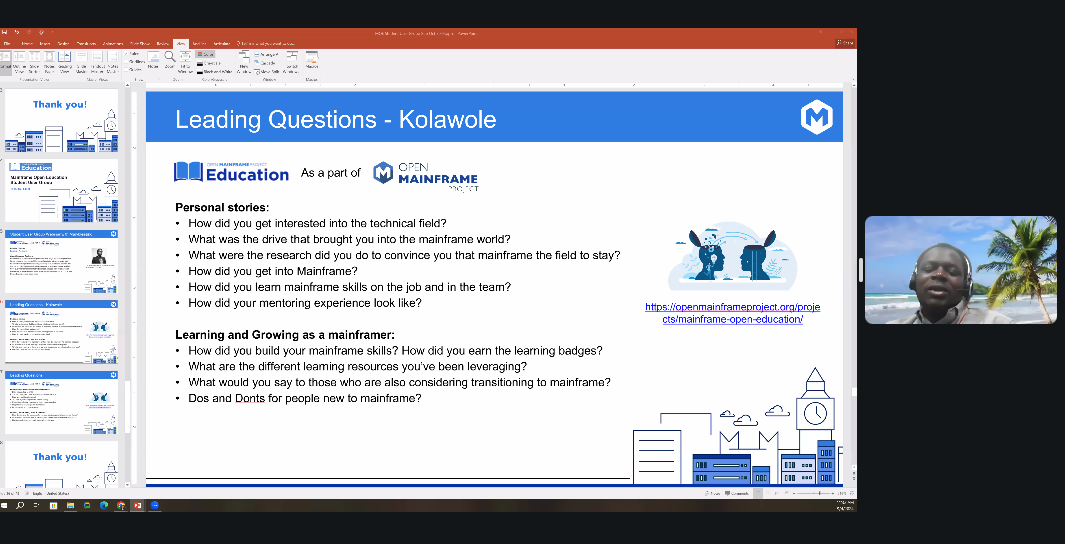
Task: Enable the Gridlines checkbox
Action: pyautogui.click(x=134, y=62)
